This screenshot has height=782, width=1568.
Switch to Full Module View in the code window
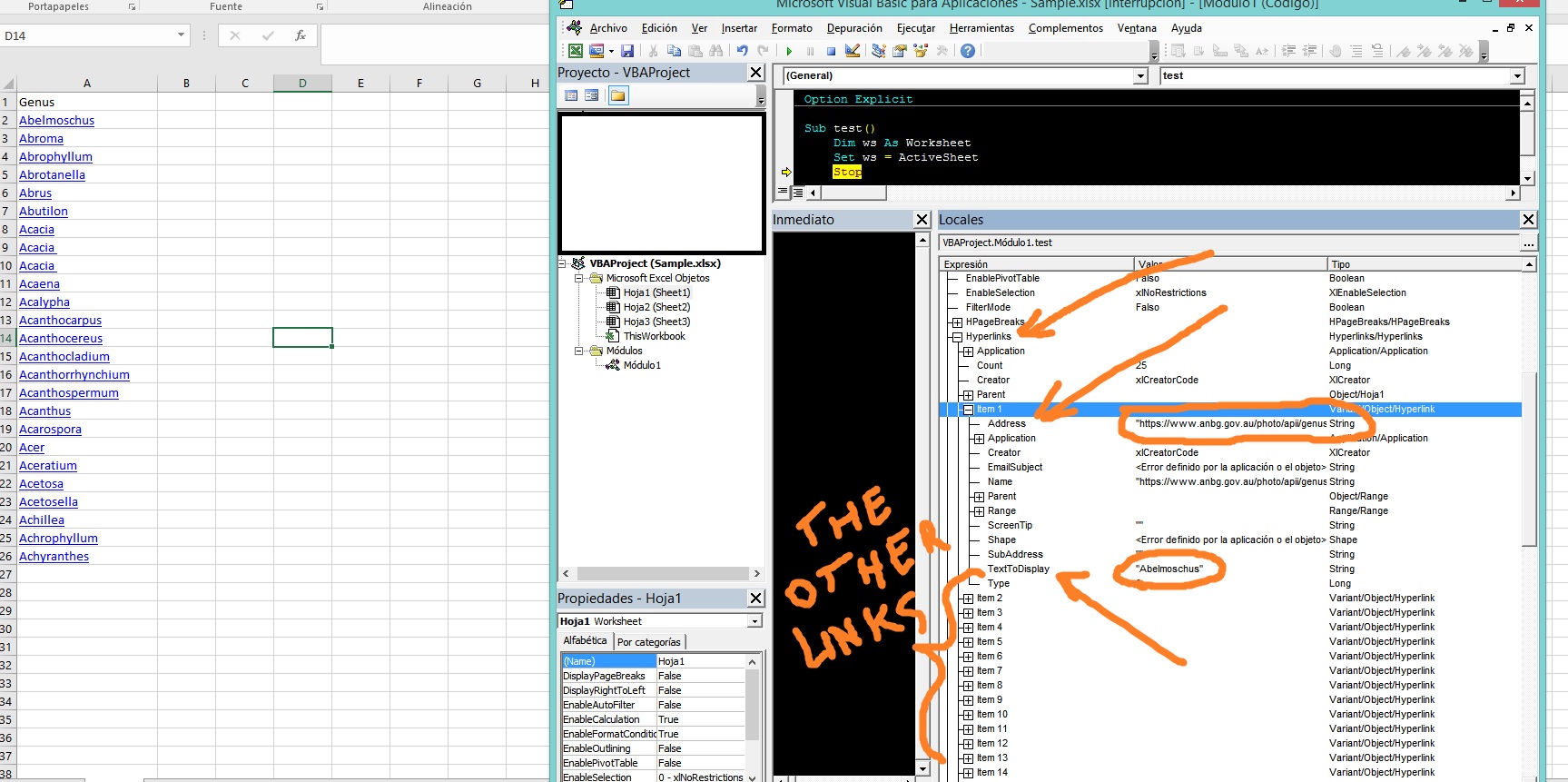tap(798, 193)
